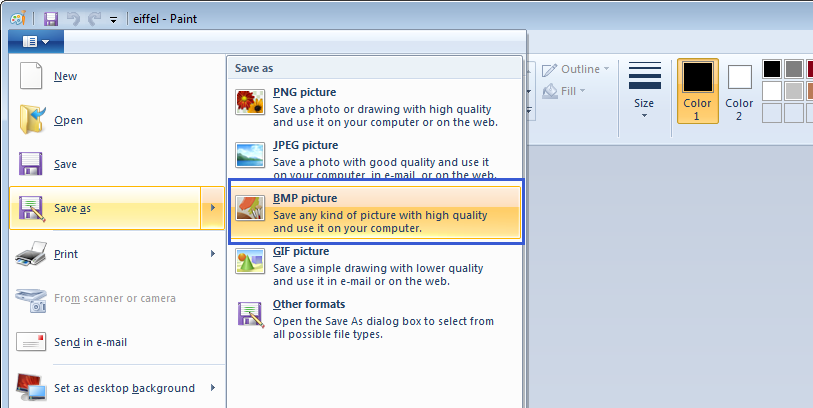The image size is (813, 408).
Task: Close the blue Paint file menu button
Action: pos(36,42)
